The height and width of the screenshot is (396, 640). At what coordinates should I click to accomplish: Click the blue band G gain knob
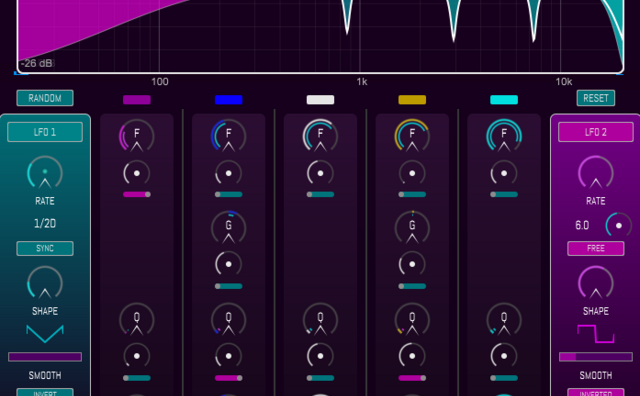click(x=229, y=227)
